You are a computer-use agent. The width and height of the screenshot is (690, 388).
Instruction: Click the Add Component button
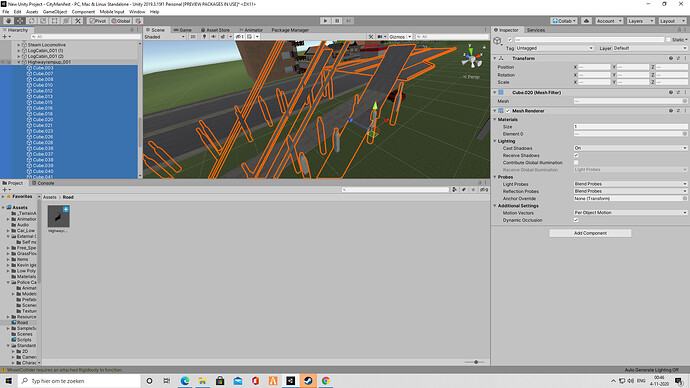[x=590, y=233]
